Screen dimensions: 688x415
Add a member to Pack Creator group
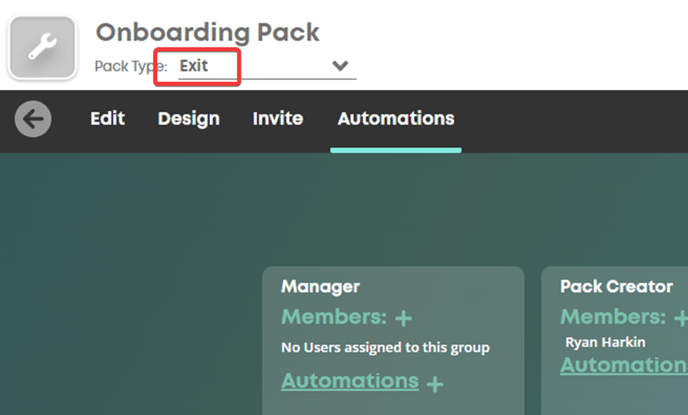point(681,318)
